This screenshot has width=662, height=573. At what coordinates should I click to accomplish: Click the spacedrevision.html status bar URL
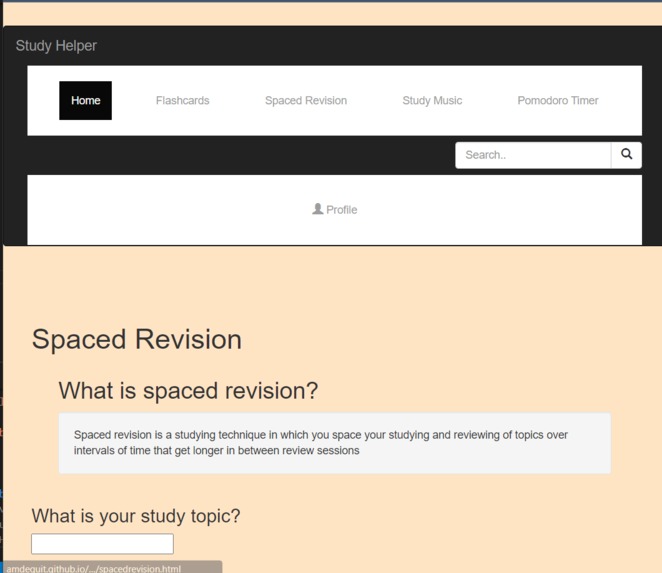[94, 568]
